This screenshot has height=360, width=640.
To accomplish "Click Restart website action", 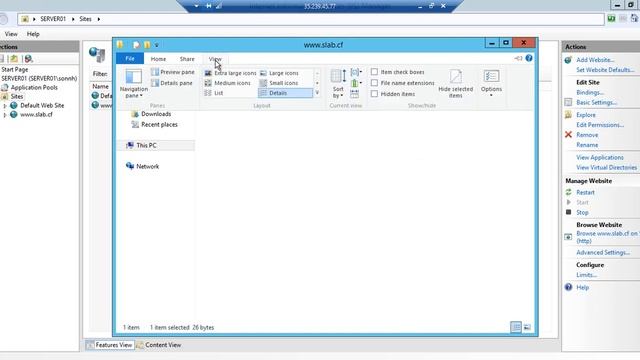I will [585, 192].
